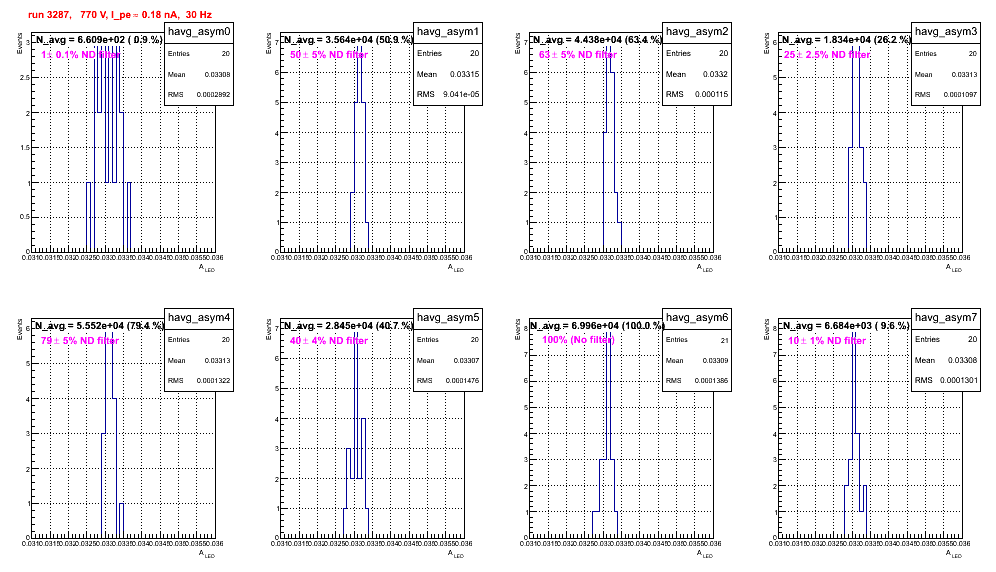This screenshot has height=572, width=996.
Task: Click the magenta 10± 1% ND filter label
Action: pyautogui.click(x=827, y=341)
